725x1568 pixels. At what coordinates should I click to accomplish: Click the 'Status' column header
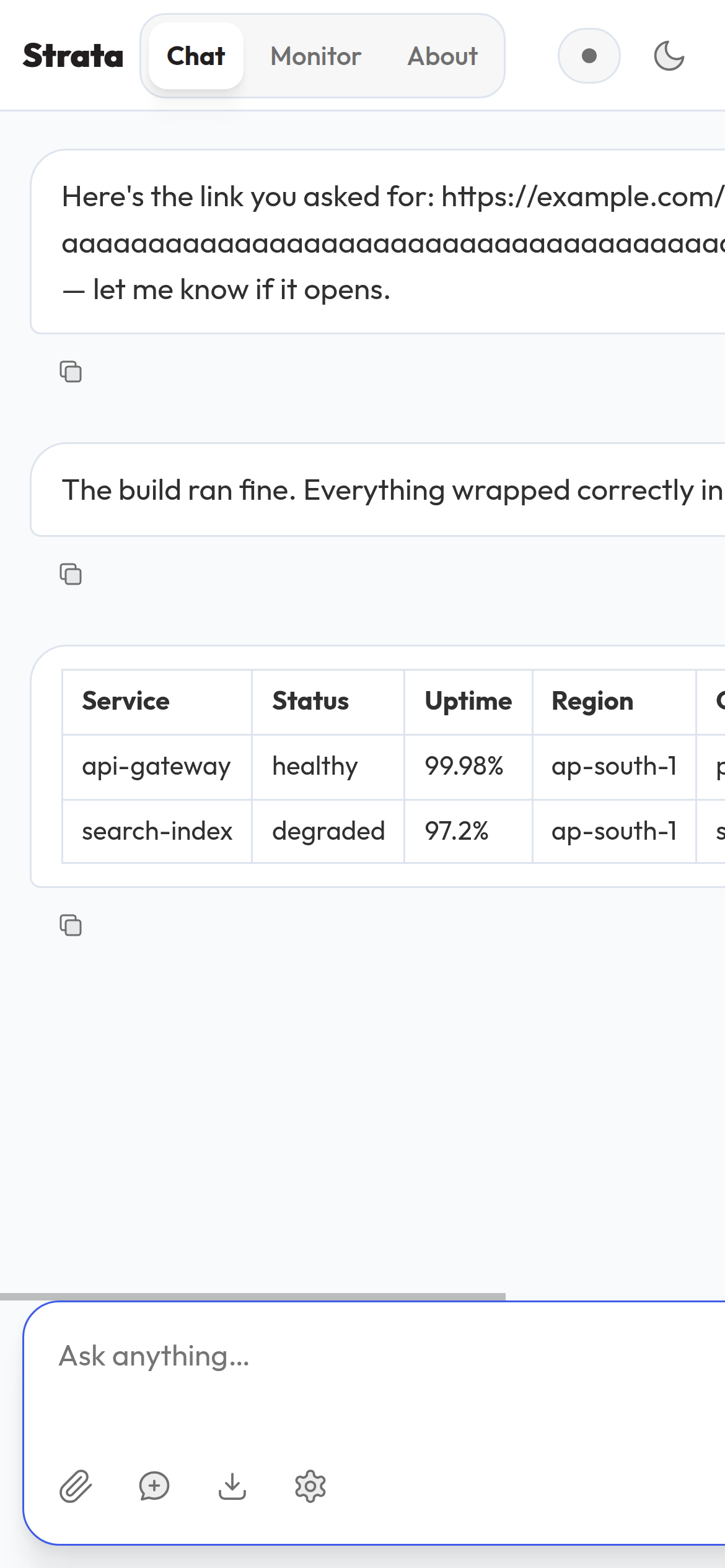[328, 702]
